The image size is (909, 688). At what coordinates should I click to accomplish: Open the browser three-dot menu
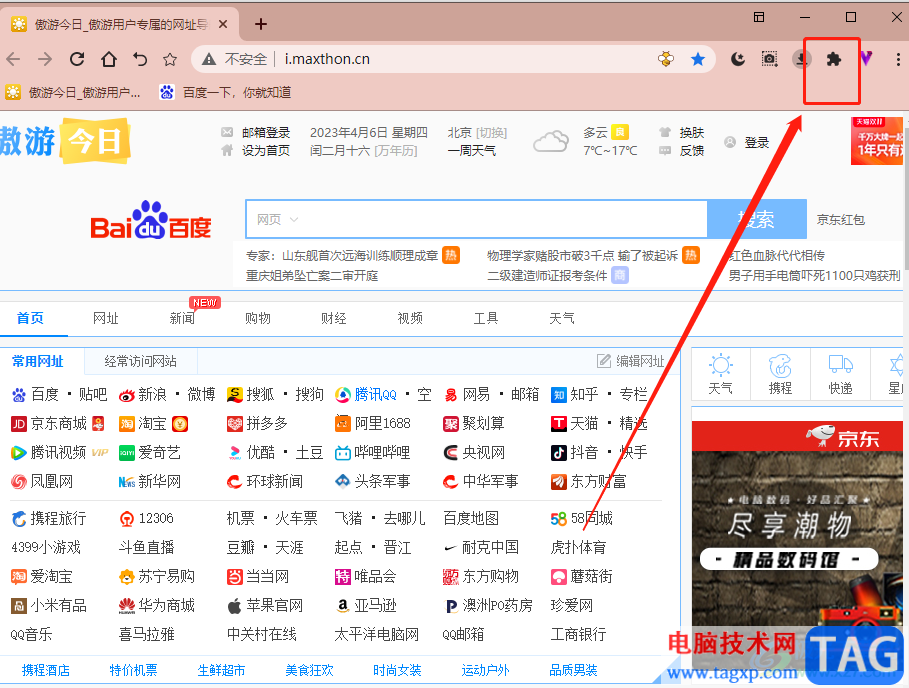point(898,59)
